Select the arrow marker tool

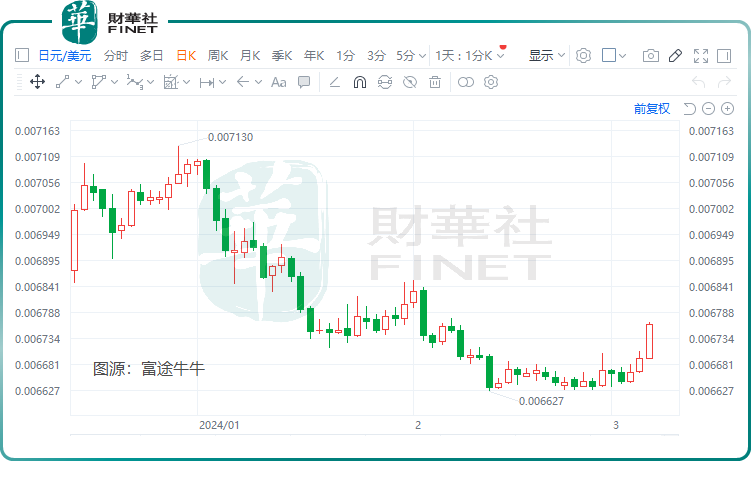(243, 82)
